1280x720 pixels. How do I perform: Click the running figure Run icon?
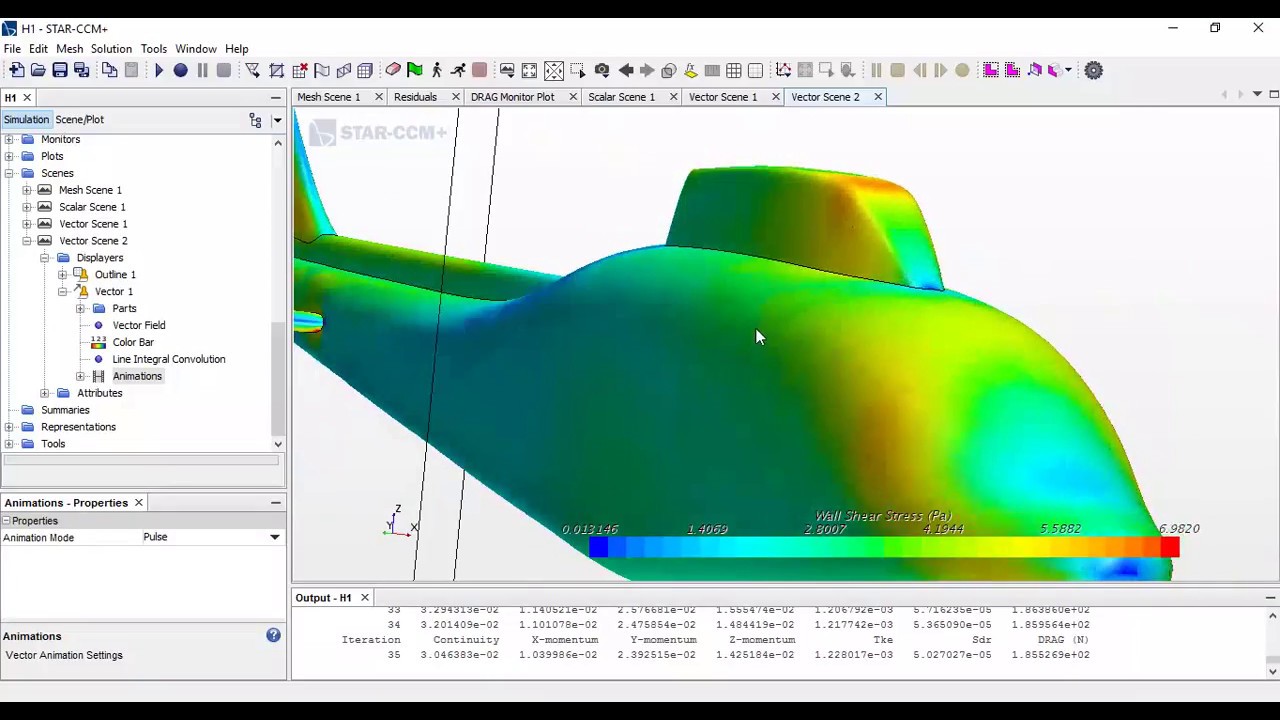click(458, 70)
